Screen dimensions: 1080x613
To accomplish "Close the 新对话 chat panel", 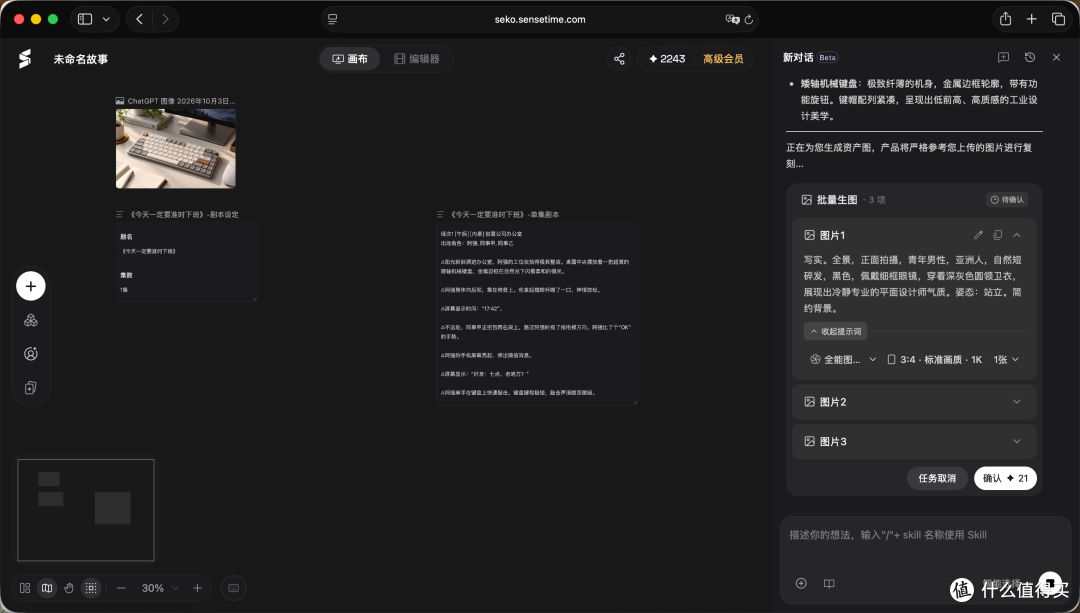I will pyautogui.click(x=1056, y=57).
